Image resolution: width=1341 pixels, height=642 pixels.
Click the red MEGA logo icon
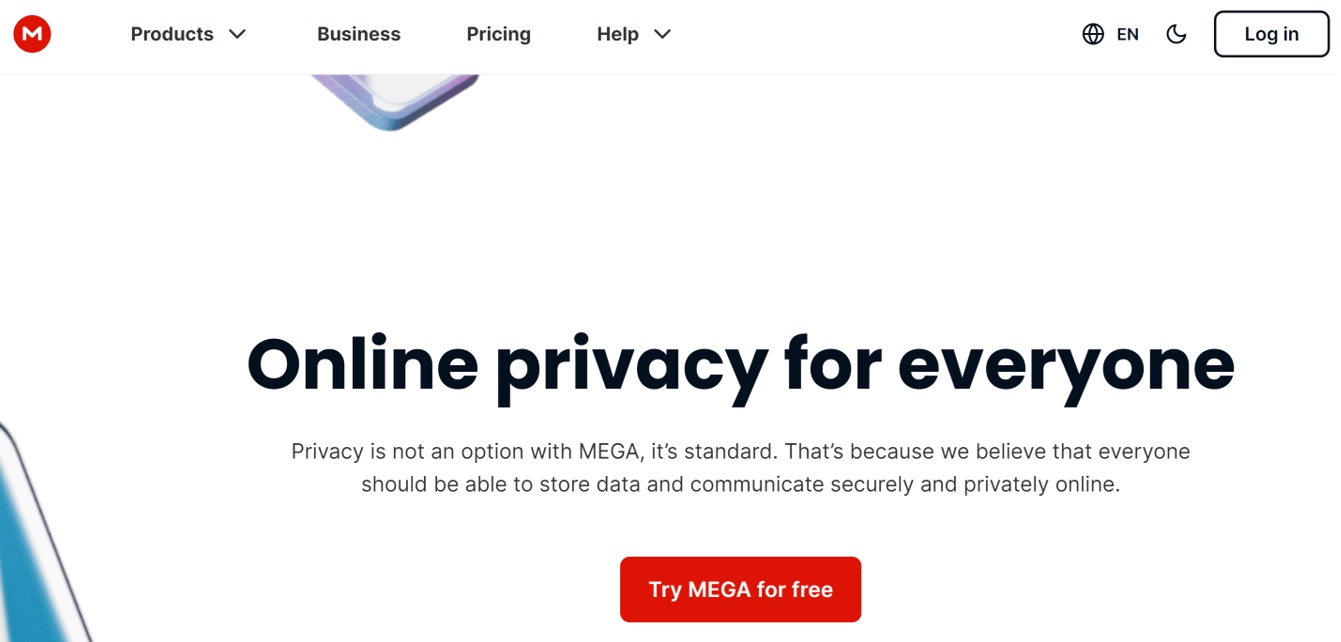tap(32, 34)
